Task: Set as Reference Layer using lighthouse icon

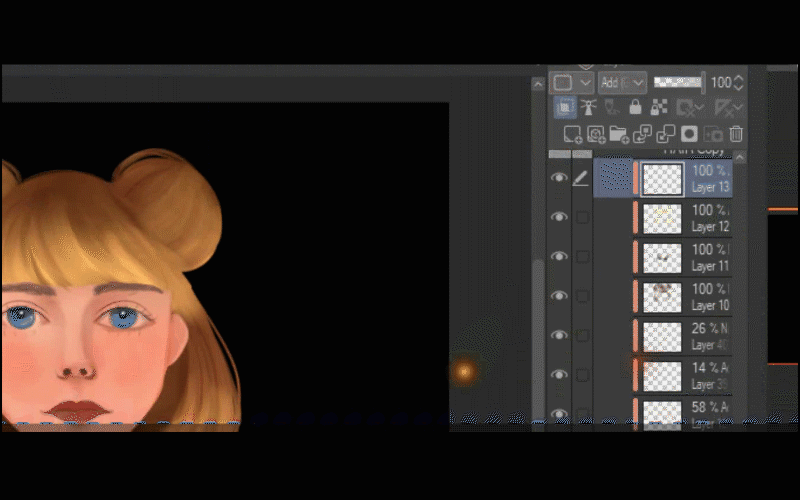Action: pos(588,108)
